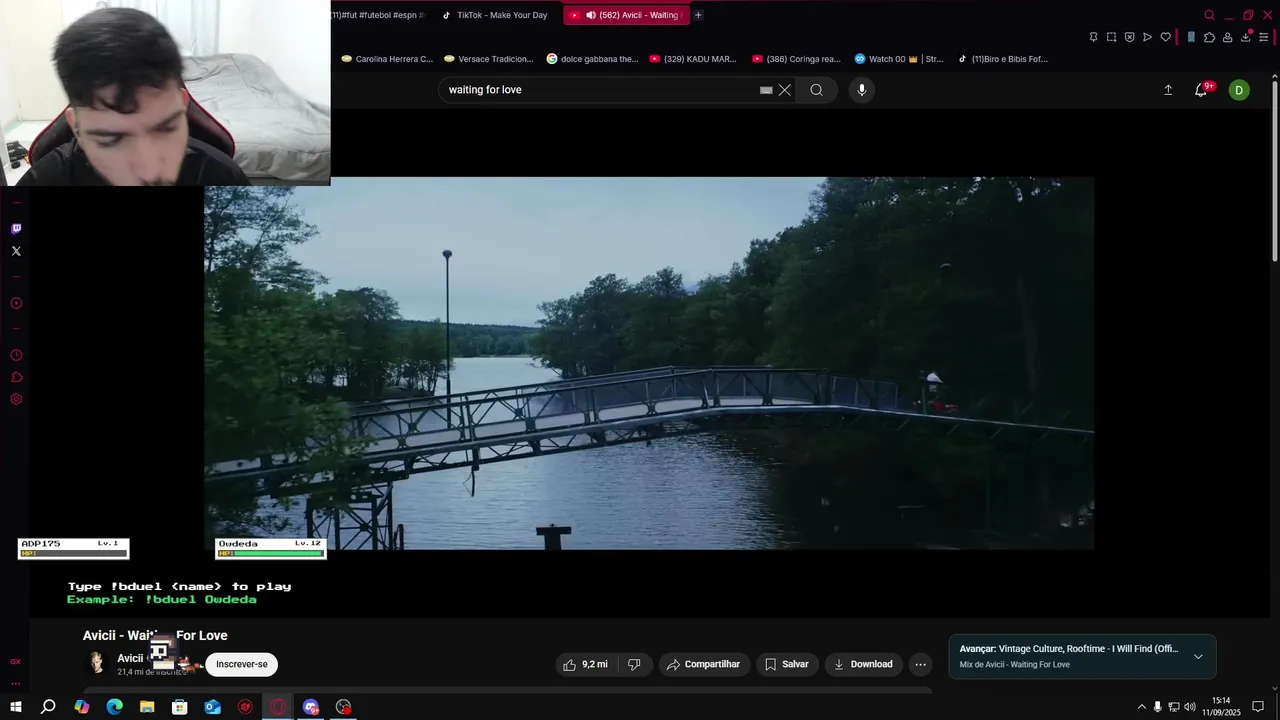Click the "waiting for love" search field
Screen dimensions: 1280x720
pyautogui.click(x=600, y=90)
